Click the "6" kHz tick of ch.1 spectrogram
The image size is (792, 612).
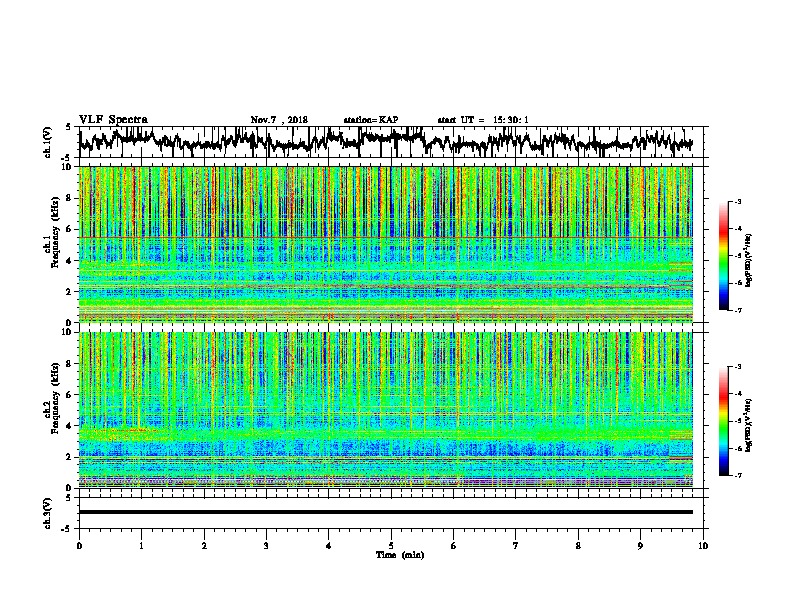coord(69,229)
